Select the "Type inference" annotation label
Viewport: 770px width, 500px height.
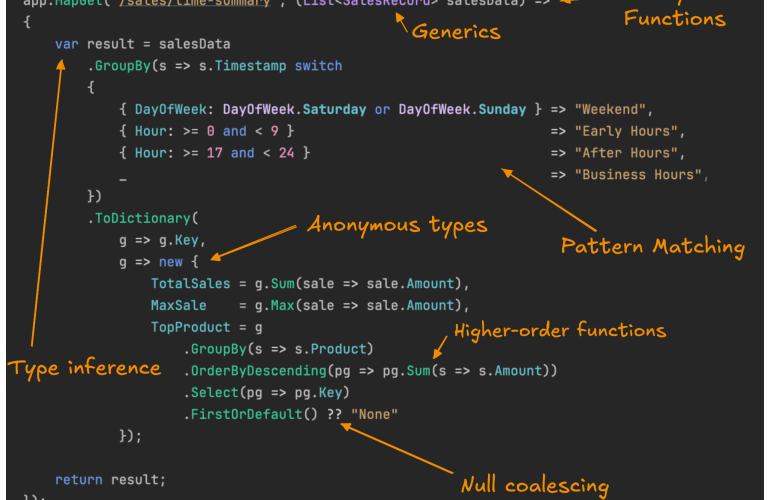coord(85,368)
